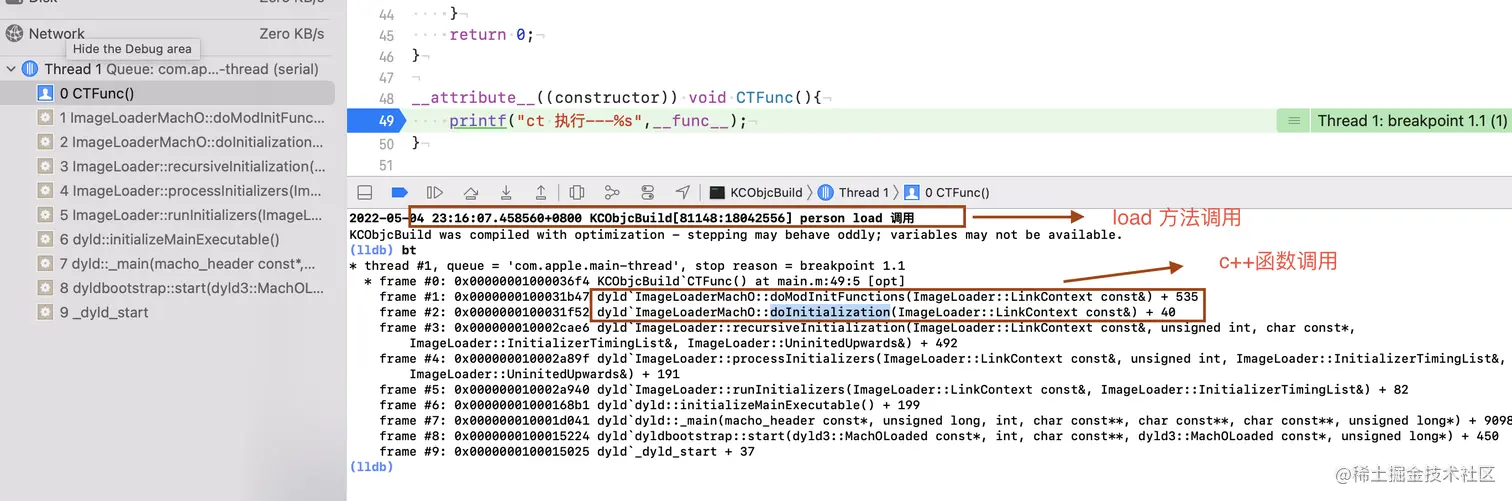Click line number 48 in gutter
This screenshot has width=1512, height=501.
coord(386,98)
